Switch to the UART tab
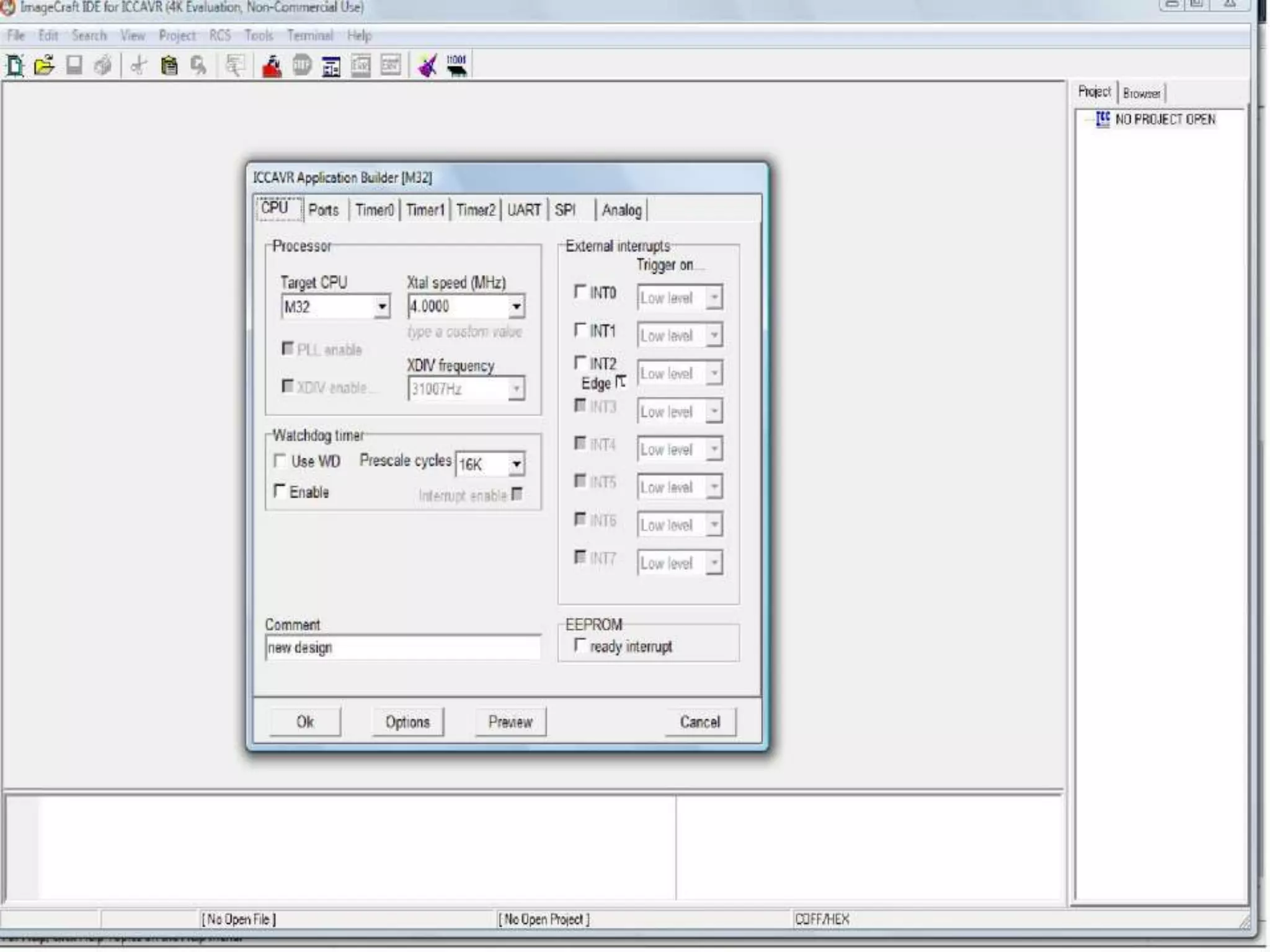Image resolution: width=1270 pixels, height=952 pixels. tap(525, 210)
